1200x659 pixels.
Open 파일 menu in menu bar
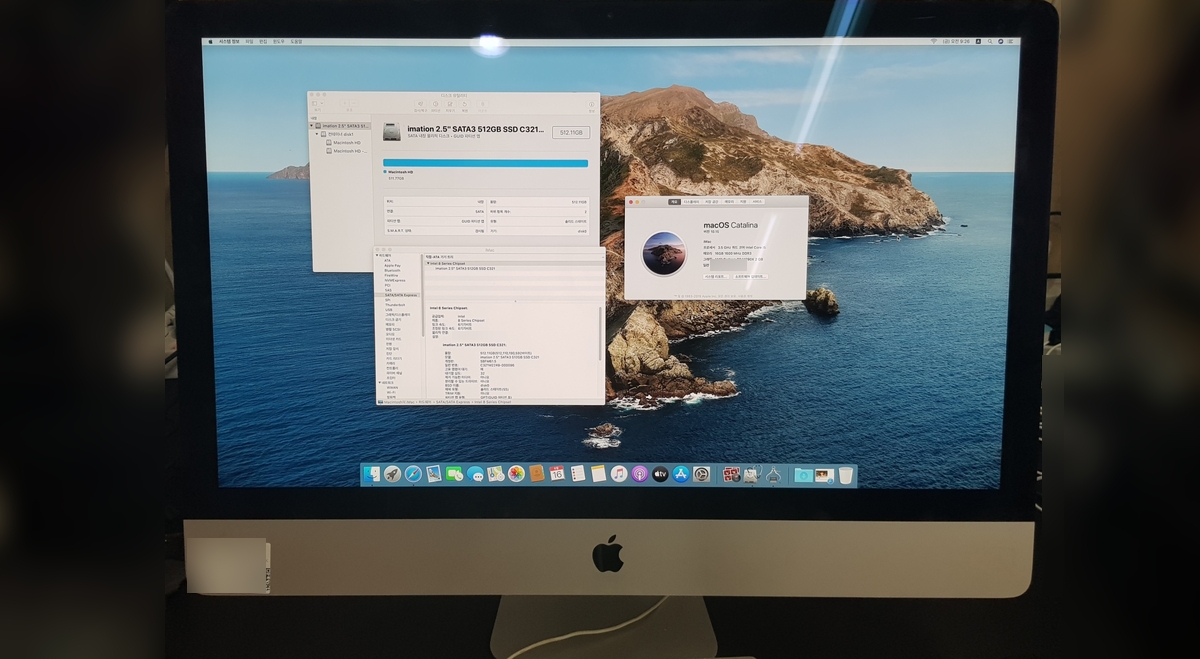249,41
